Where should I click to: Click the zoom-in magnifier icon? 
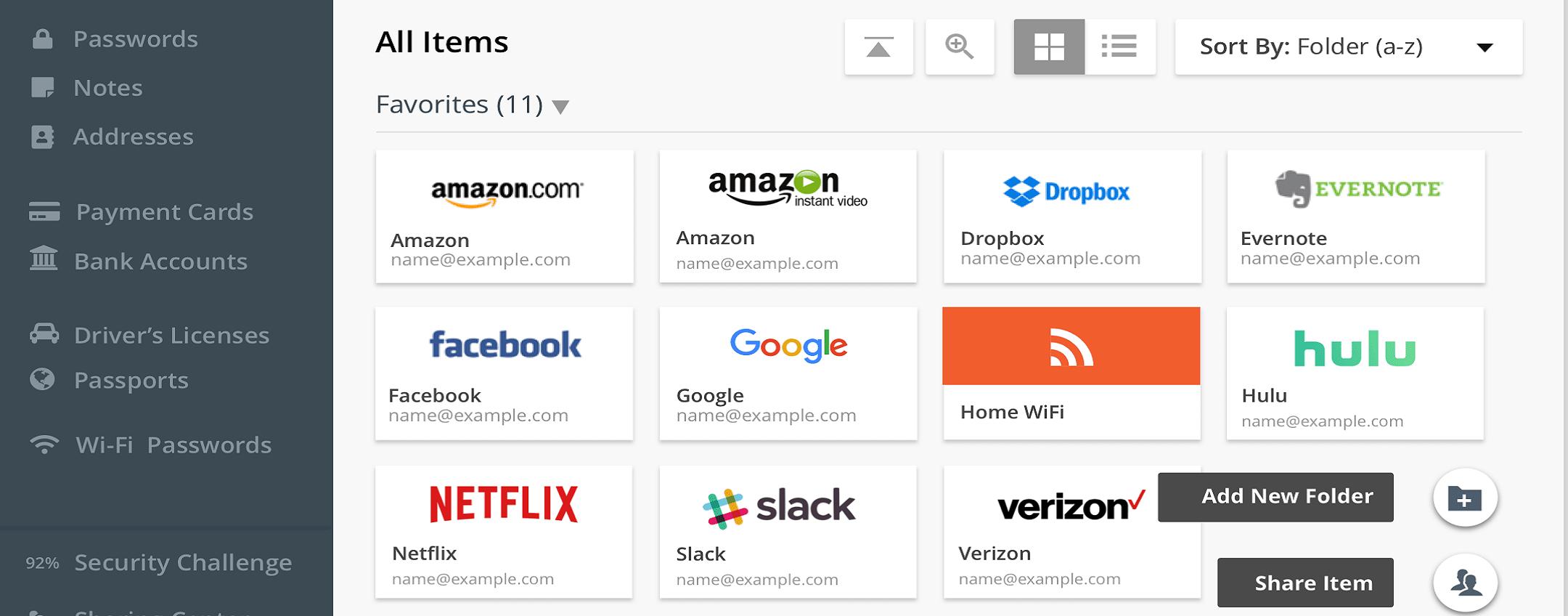click(959, 47)
